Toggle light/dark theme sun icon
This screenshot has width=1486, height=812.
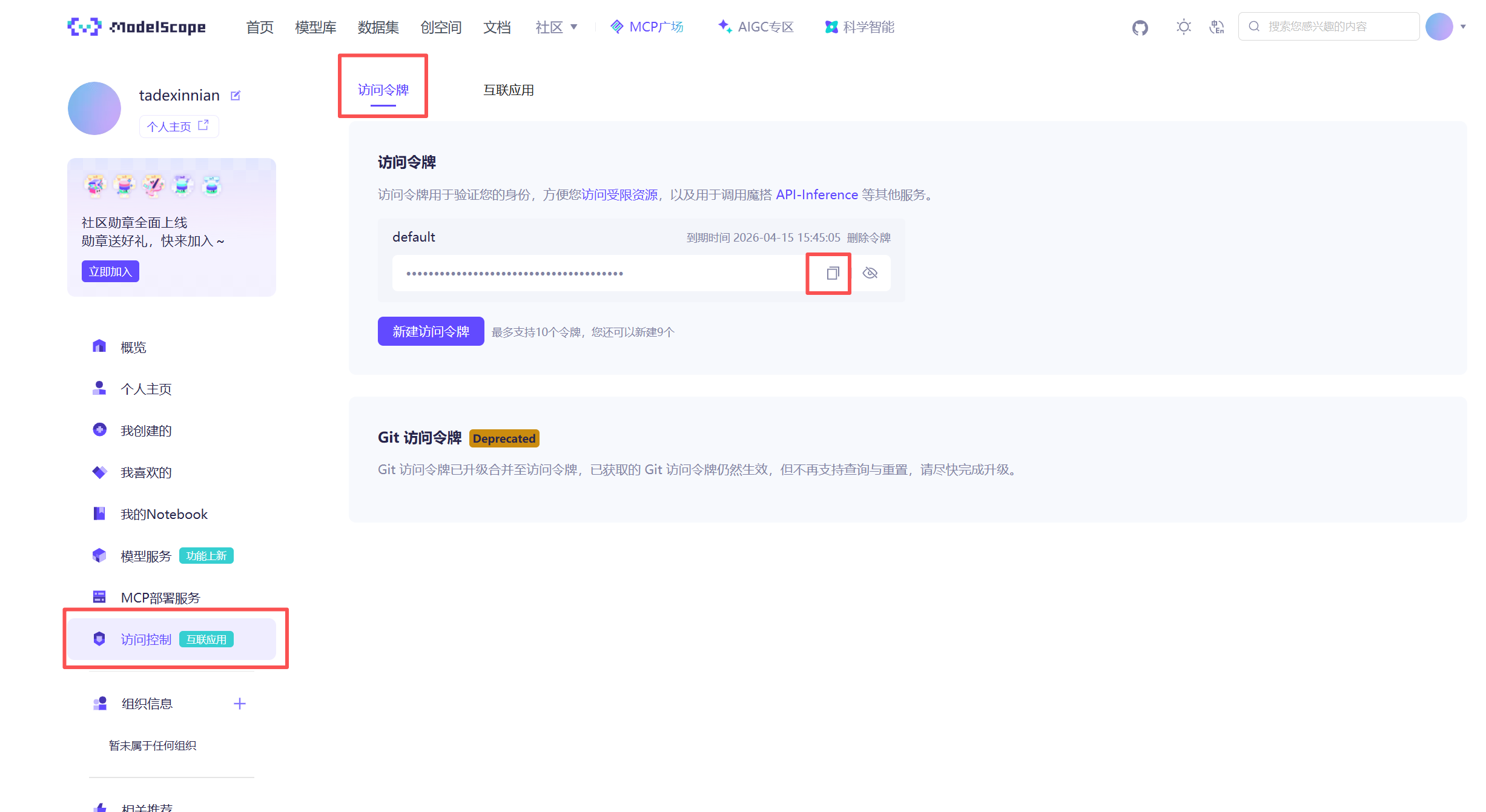[1183, 27]
